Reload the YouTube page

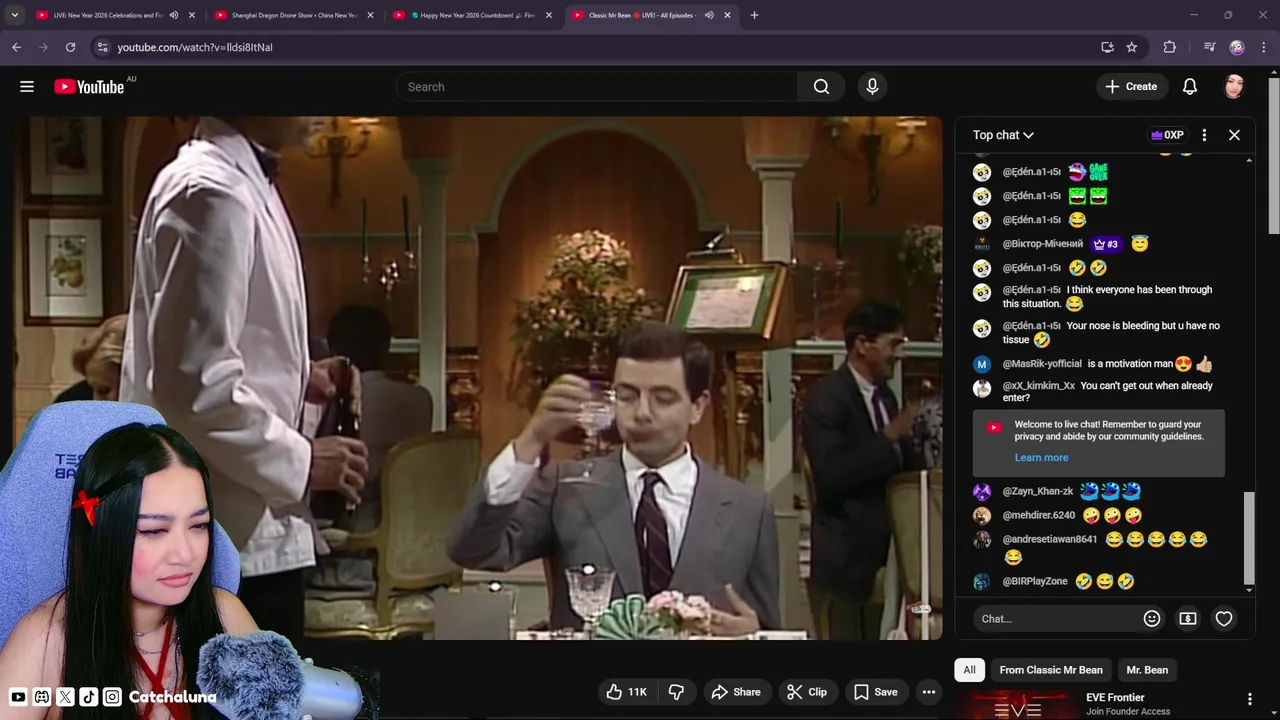coord(70,47)
